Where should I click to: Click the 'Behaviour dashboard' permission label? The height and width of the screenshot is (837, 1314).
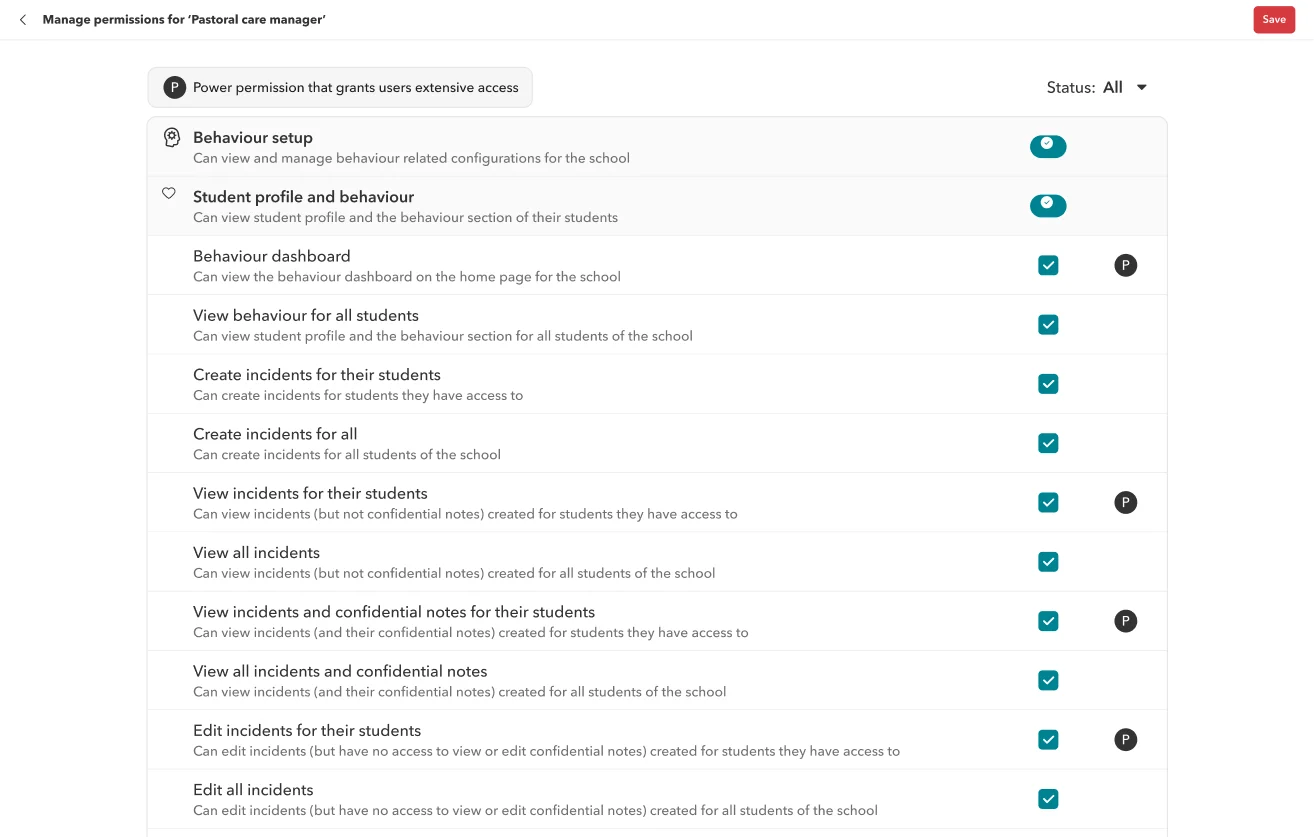tap(272, 256)
